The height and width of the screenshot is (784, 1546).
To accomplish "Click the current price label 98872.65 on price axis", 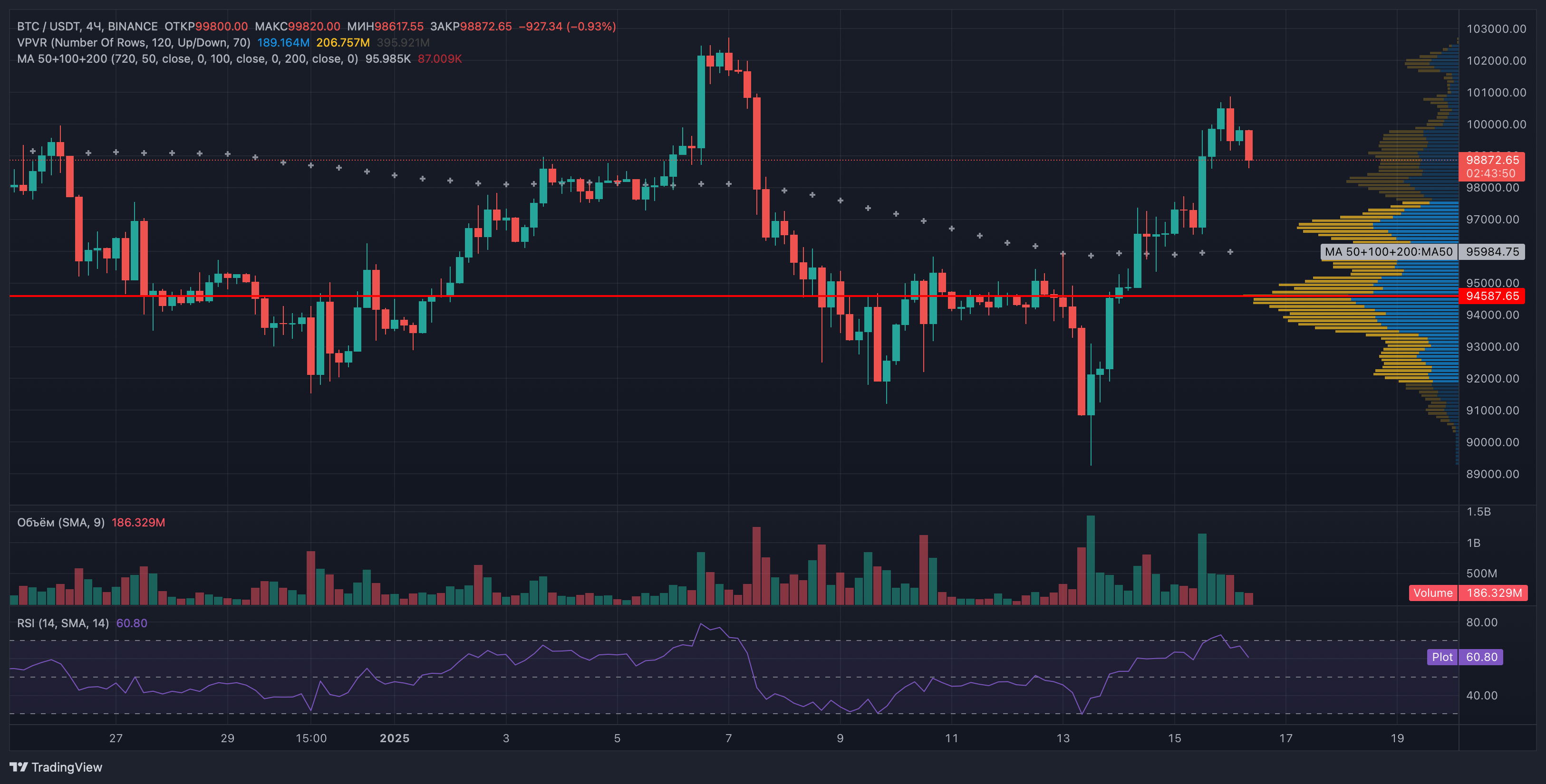I will pos(1492,160).
